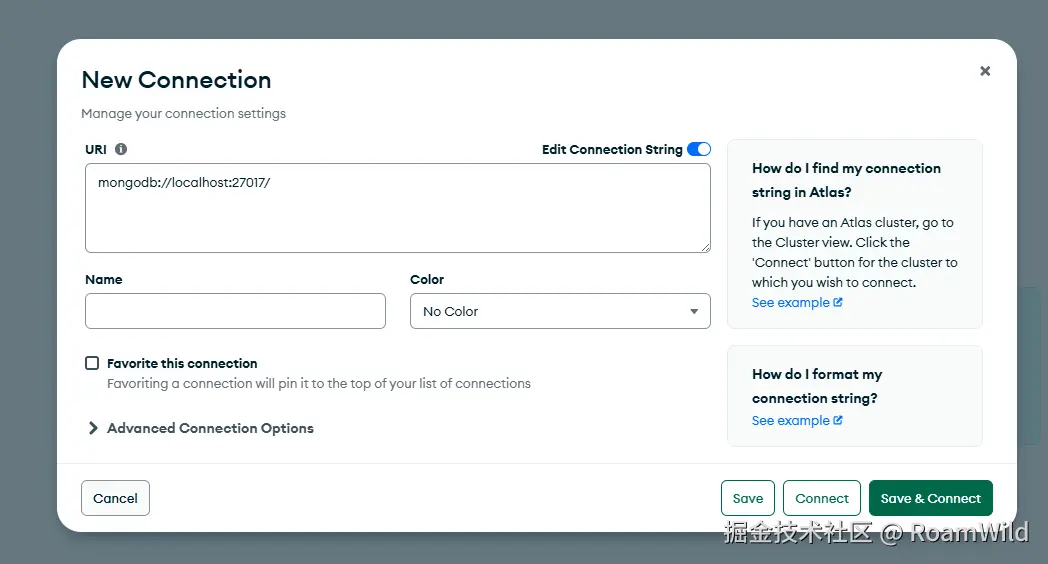The width and height of the screenshot is (1048, 564).
Task: Click the Save button
Action: pyautogui.click(x=748, y=498)
